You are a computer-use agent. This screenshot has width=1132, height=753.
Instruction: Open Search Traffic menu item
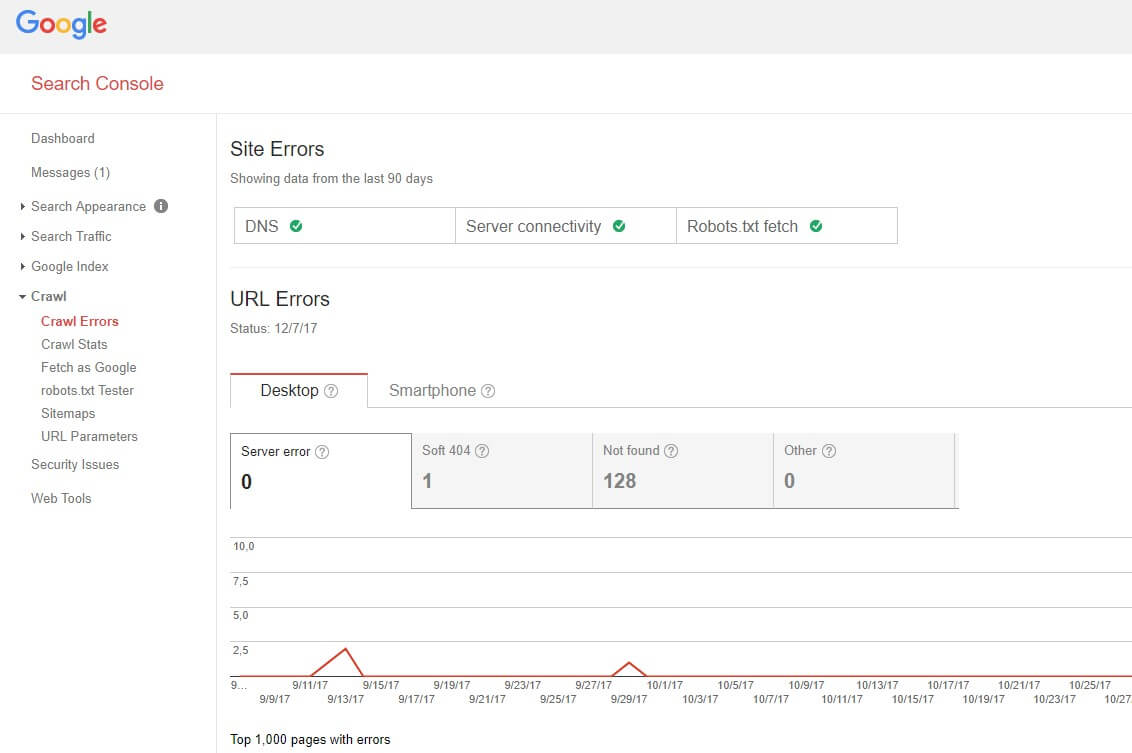coord(71,236)
